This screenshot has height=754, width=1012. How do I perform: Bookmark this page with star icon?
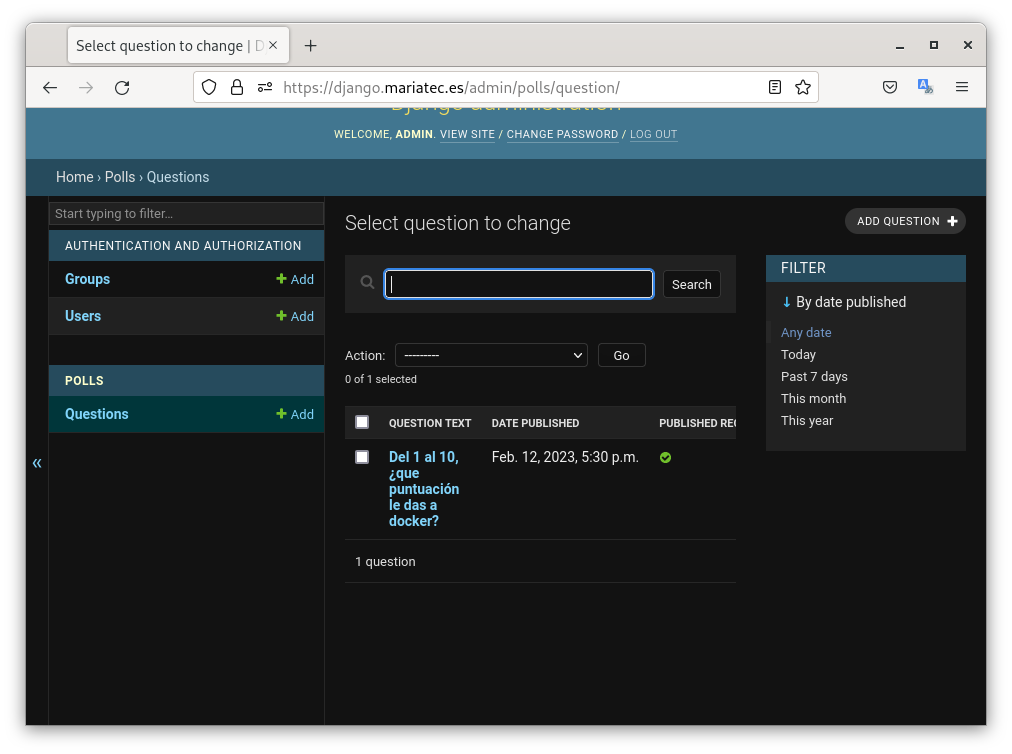[802, 88]
